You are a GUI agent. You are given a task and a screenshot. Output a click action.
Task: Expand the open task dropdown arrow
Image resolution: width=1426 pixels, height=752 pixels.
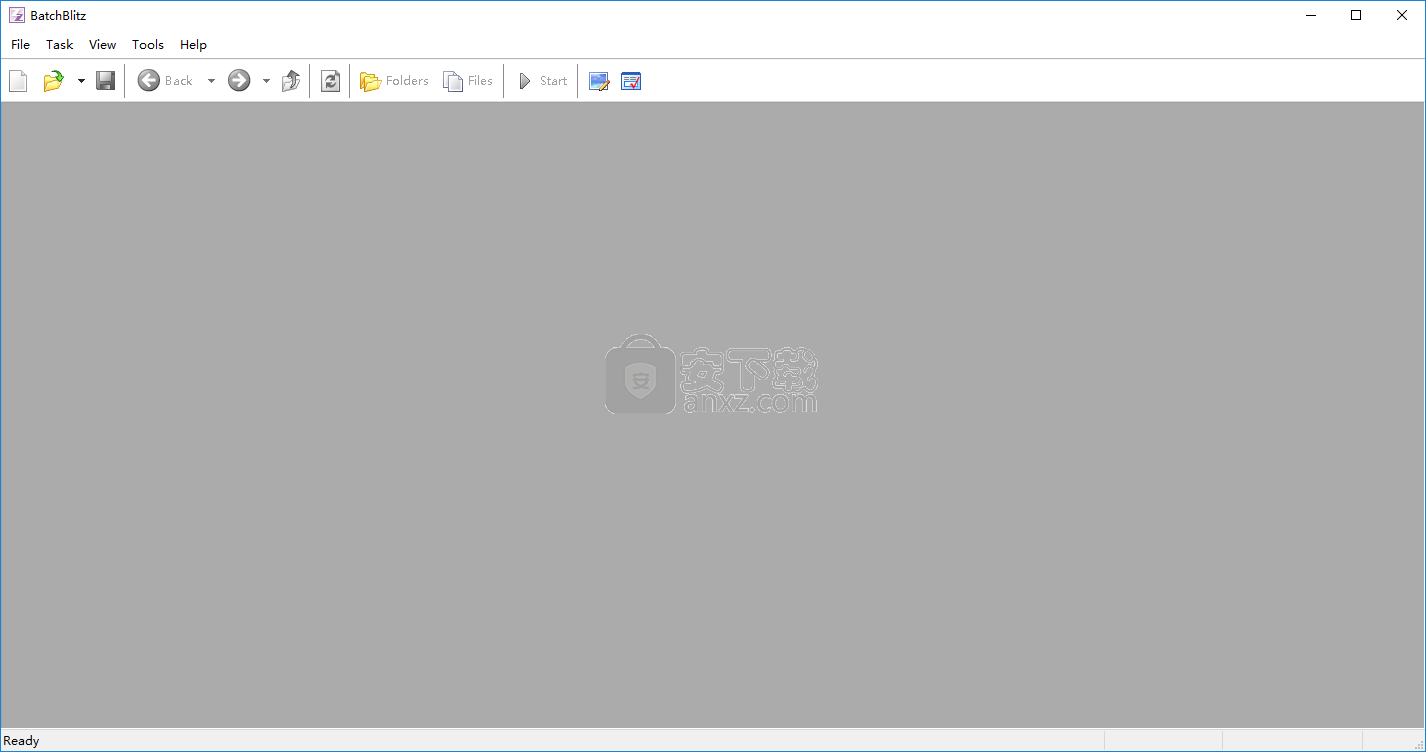[x=81, y=81]
